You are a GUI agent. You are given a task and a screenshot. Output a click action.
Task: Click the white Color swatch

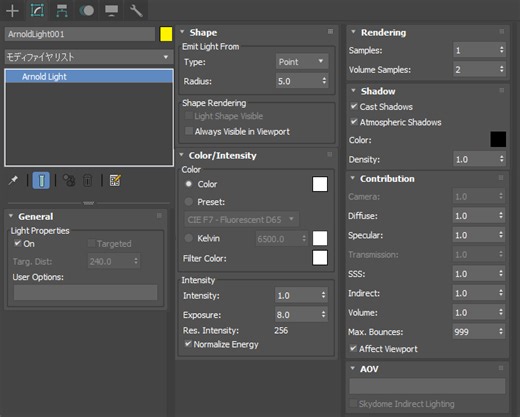coord(320,184)
